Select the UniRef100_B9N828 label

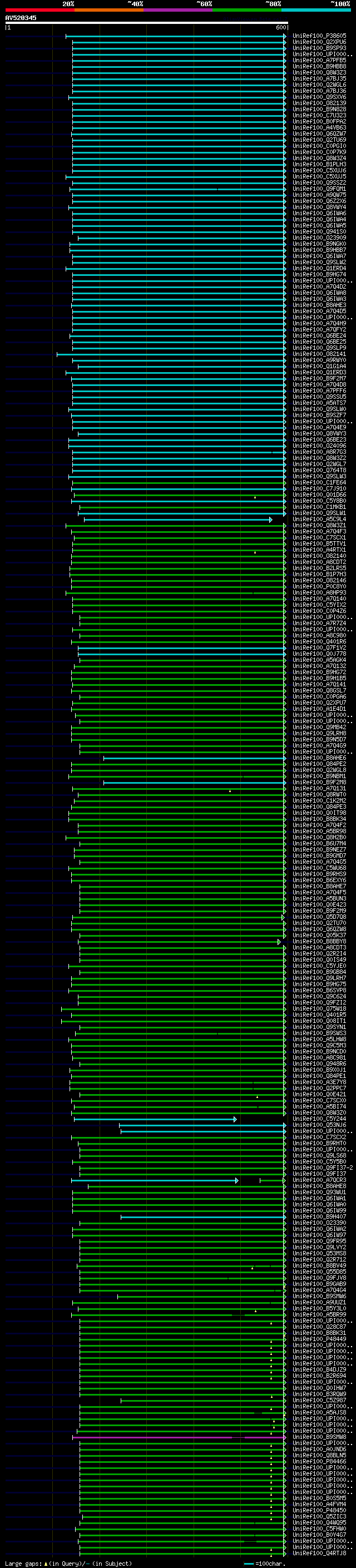tap(319, 109)
